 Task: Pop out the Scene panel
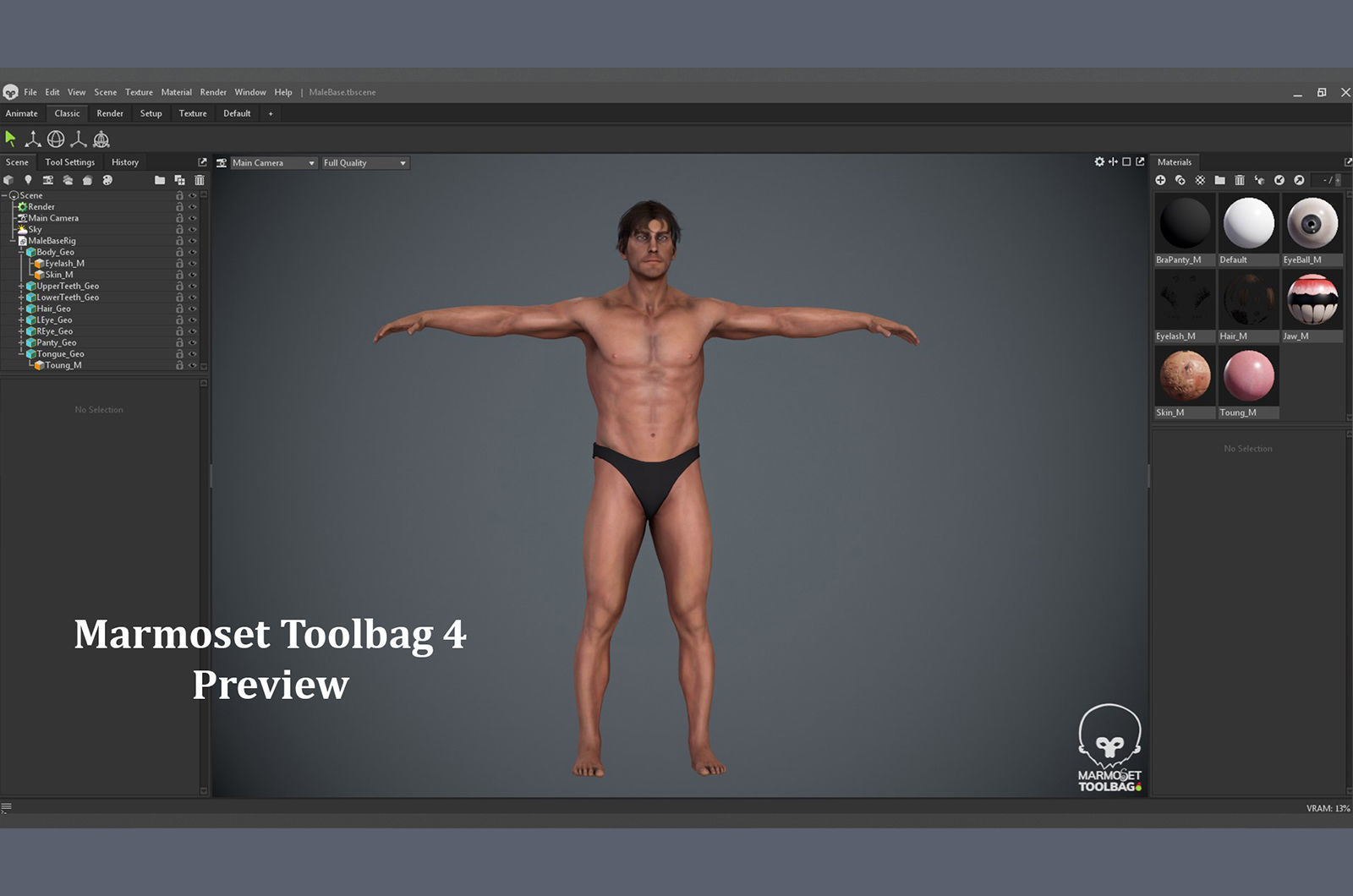tap(202, 161)
